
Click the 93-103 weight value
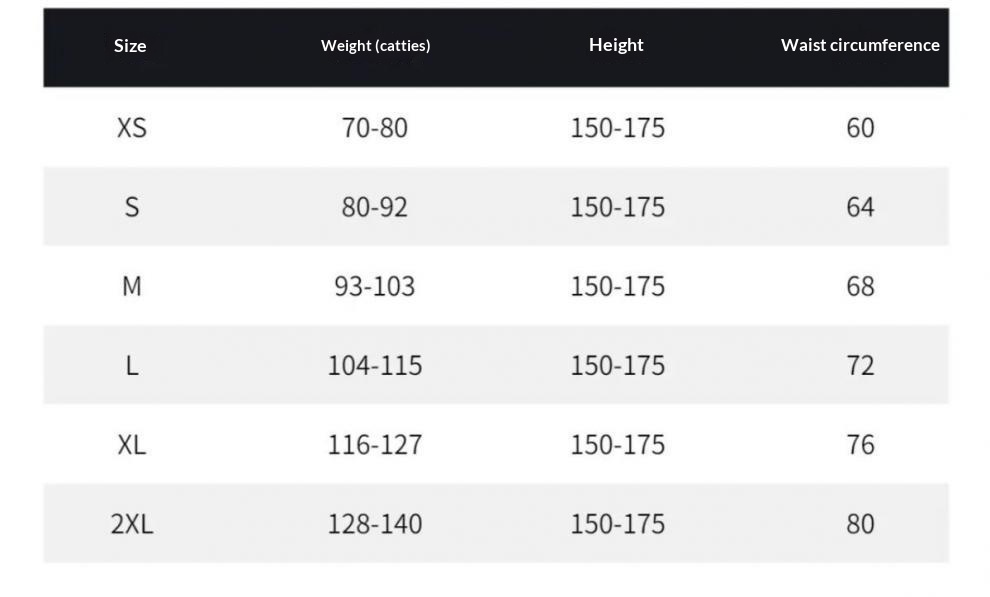click(375, 286)
